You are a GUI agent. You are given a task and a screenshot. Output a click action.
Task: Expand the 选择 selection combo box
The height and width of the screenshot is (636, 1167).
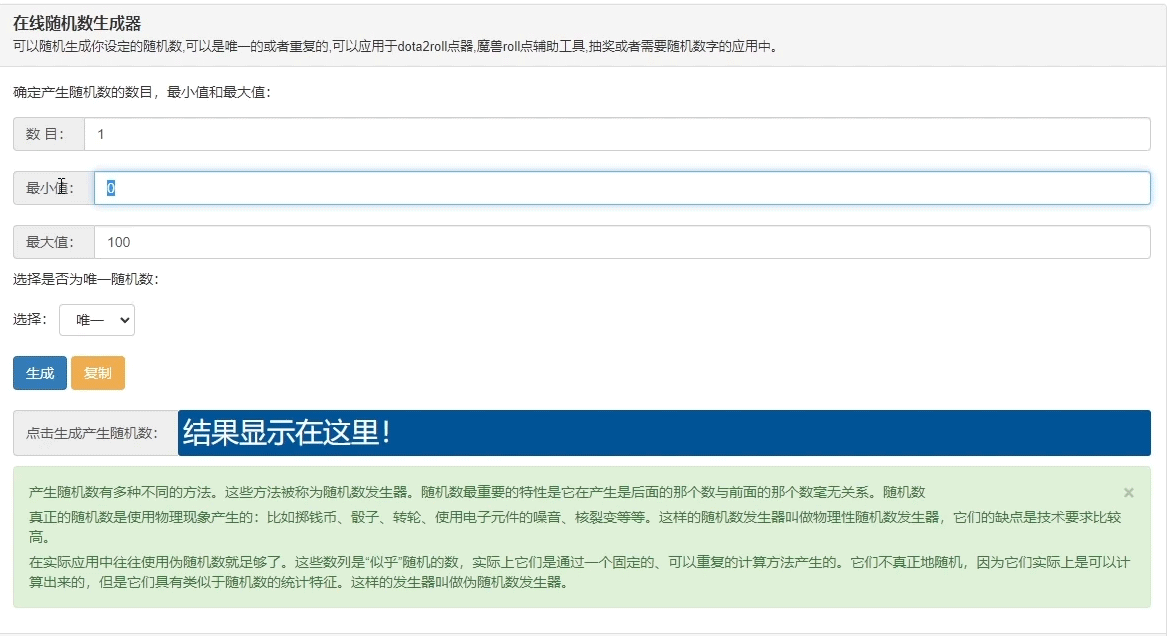(x=97, y=319)
